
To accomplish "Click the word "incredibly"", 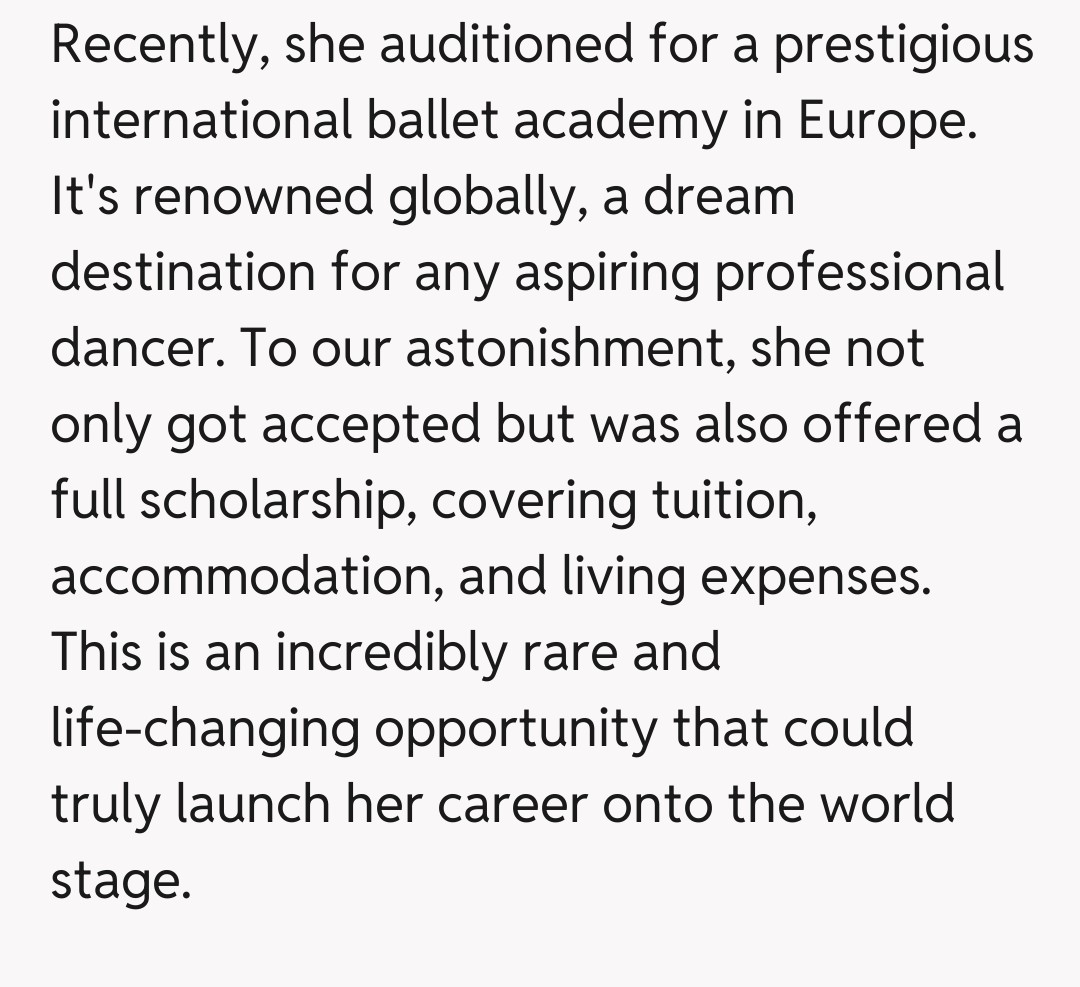I will pos(390,653).
